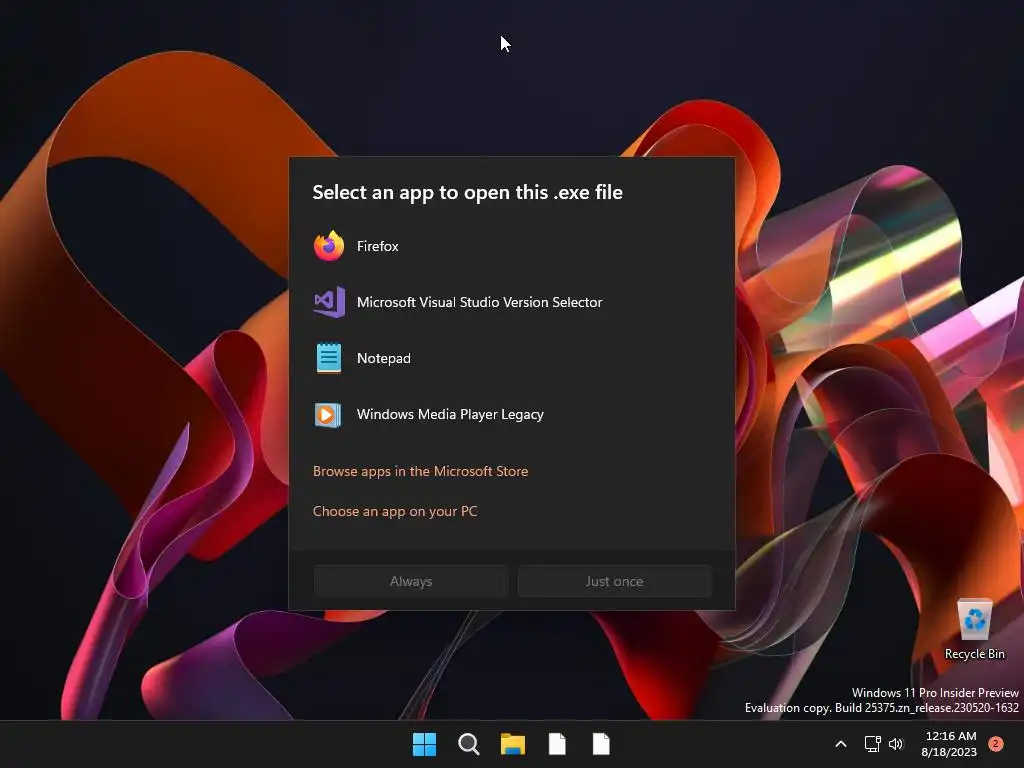Open the volume speaker tray icon
Image resolution: width=1024 pixels, height=768 pixels.
point(896,744)
